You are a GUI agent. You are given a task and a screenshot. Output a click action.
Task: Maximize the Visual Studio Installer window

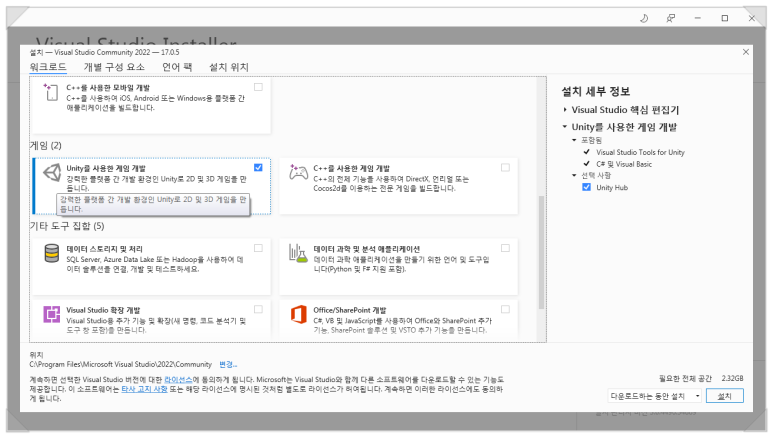[724, 18]
